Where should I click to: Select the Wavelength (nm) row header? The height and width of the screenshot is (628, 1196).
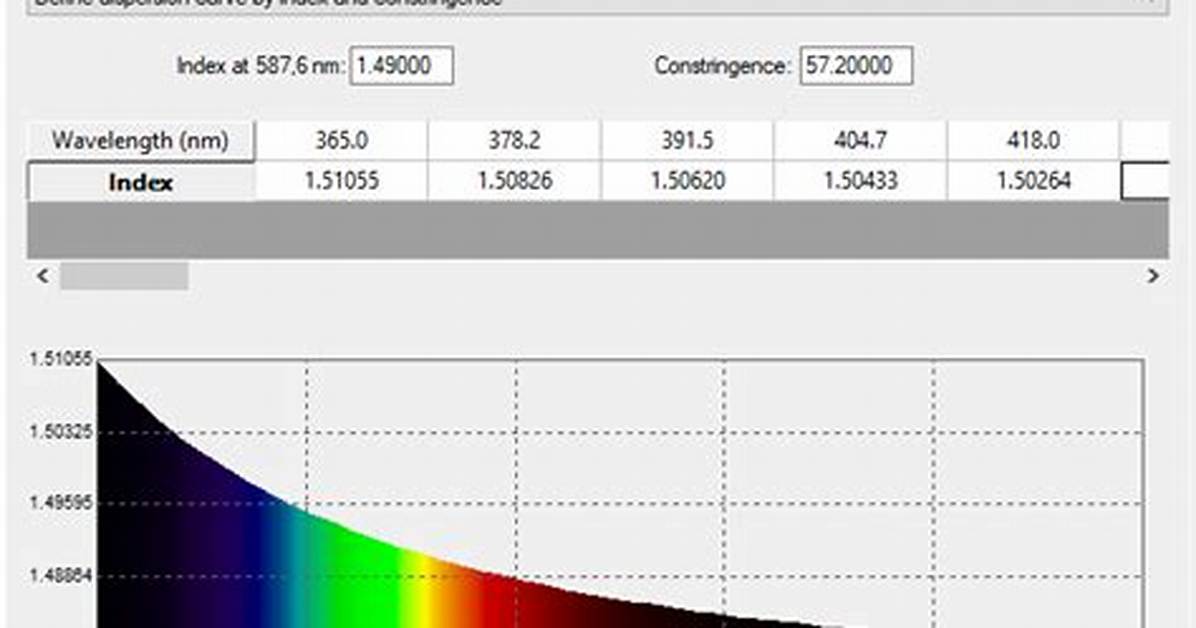pos(140,140)
